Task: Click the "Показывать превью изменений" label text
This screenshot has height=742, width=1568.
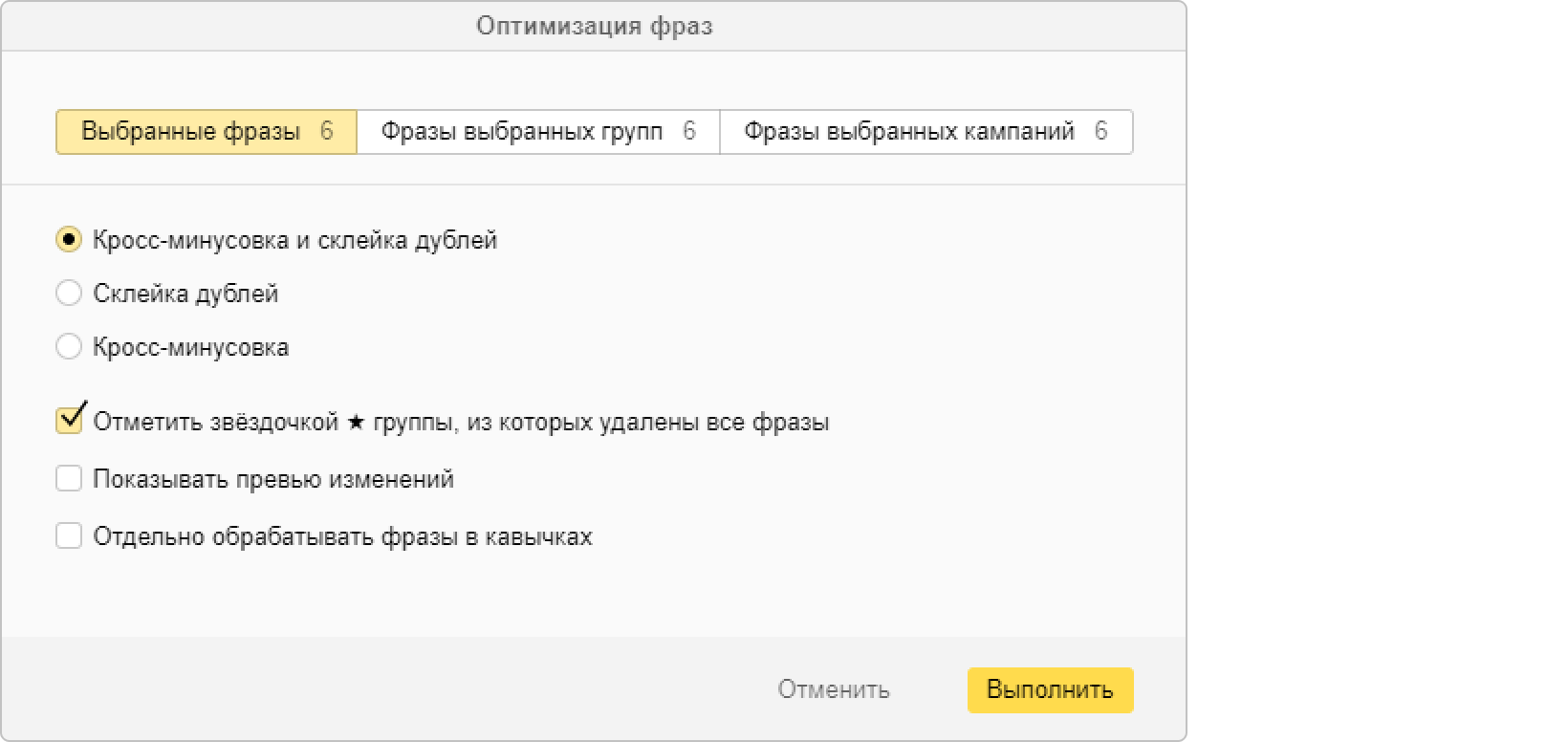Action: point(273,479)
